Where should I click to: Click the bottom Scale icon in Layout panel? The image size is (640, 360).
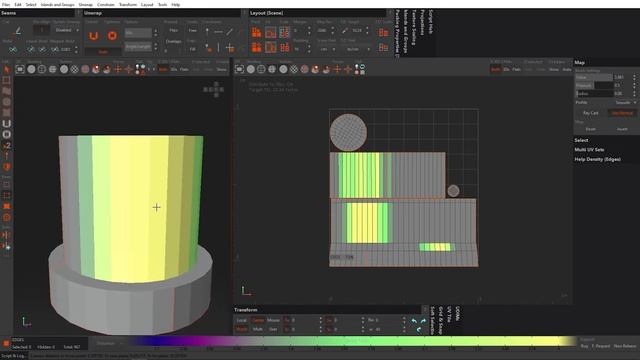point(284,48)
